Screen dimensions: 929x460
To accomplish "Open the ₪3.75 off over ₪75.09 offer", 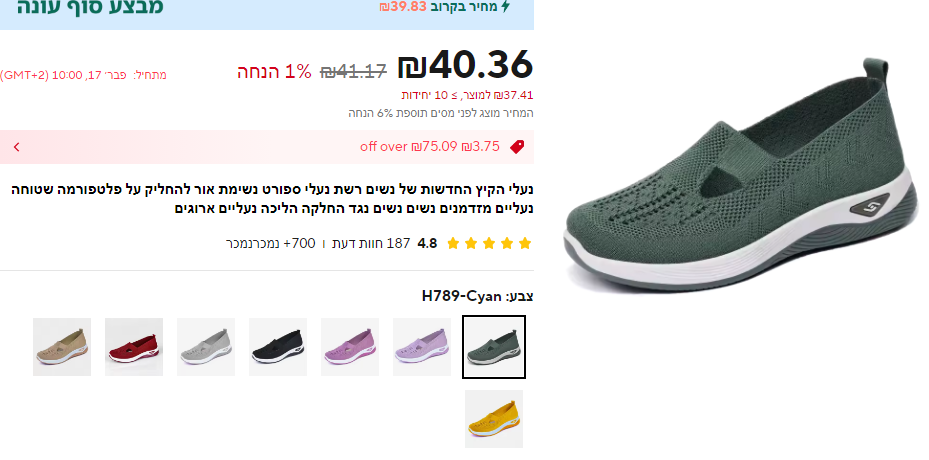I will click(x=430, y=146).
